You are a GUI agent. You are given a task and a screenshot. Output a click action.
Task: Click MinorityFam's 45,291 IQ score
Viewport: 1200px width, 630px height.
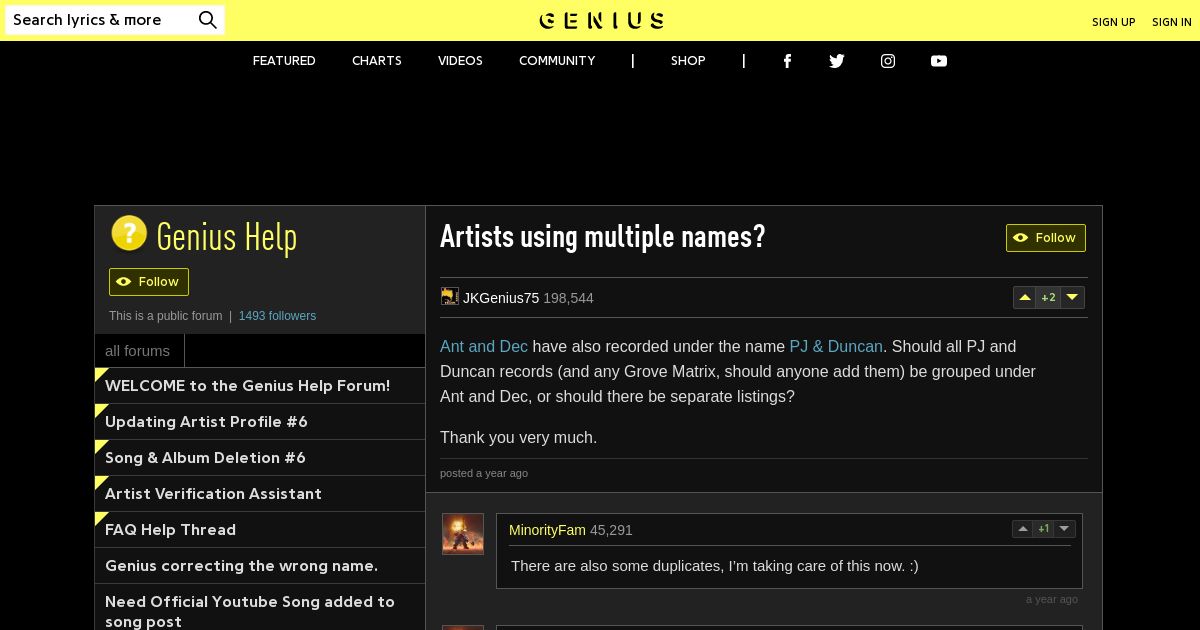[x=611, y=530]
